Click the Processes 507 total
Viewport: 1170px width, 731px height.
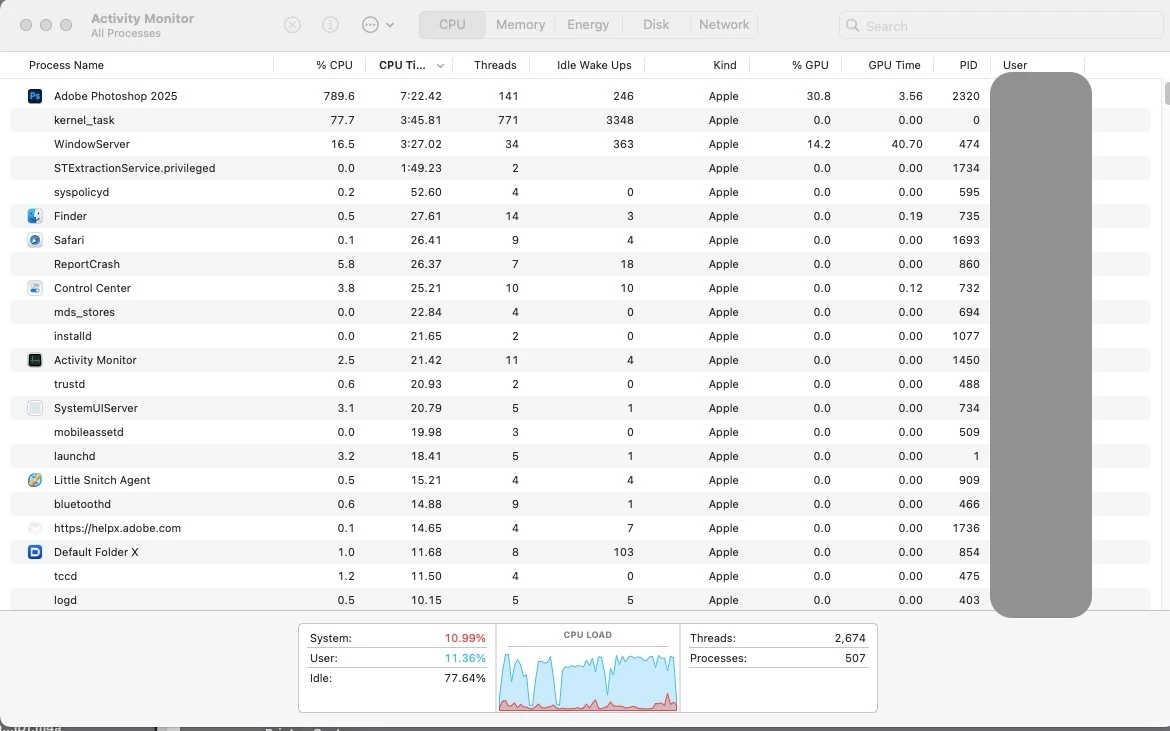coord(855,659)
